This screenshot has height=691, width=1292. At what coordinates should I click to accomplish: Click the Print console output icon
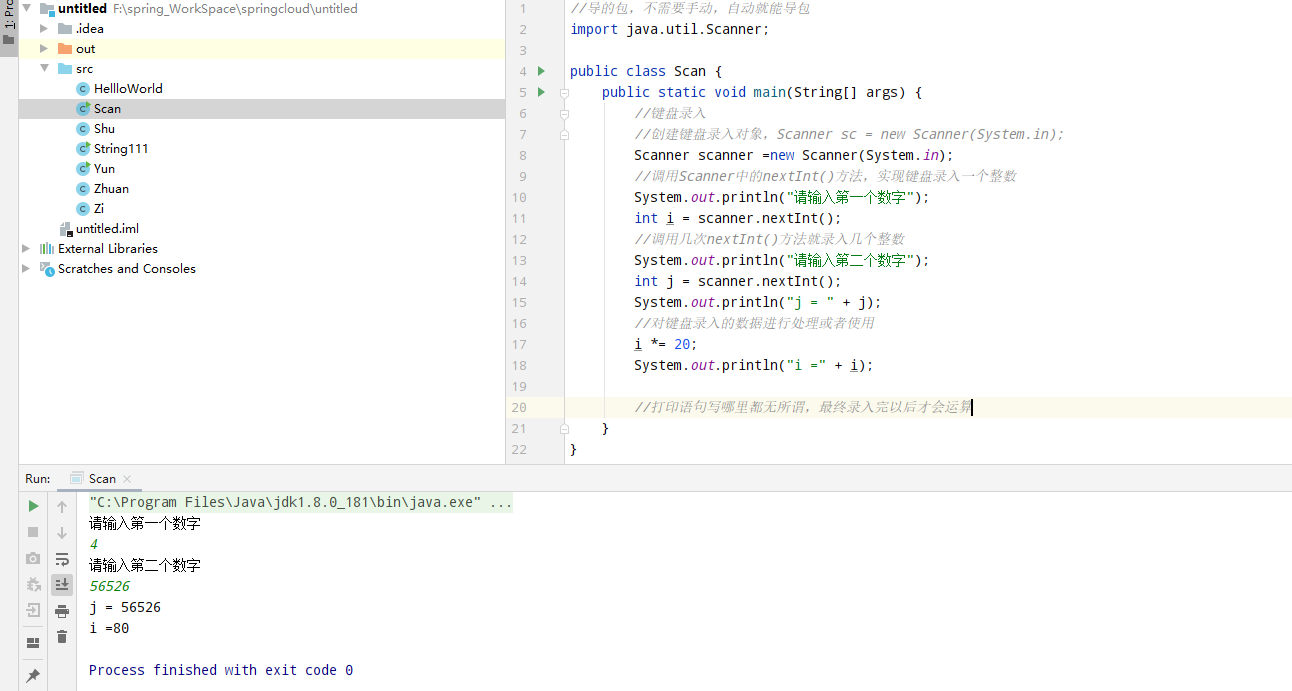tap(62, 611)
